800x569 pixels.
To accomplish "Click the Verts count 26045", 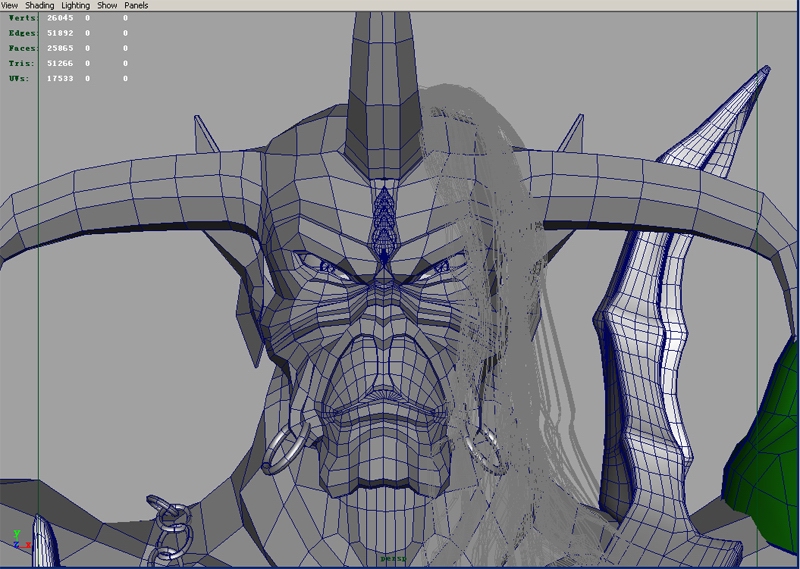I will coord(60,18).
